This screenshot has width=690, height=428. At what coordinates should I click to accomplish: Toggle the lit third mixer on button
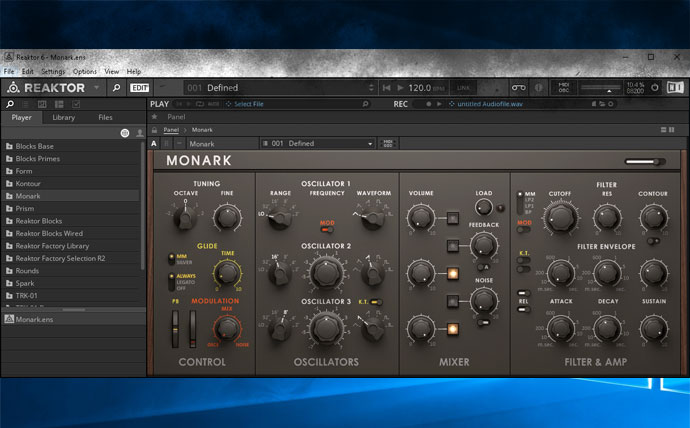[452, 274]
